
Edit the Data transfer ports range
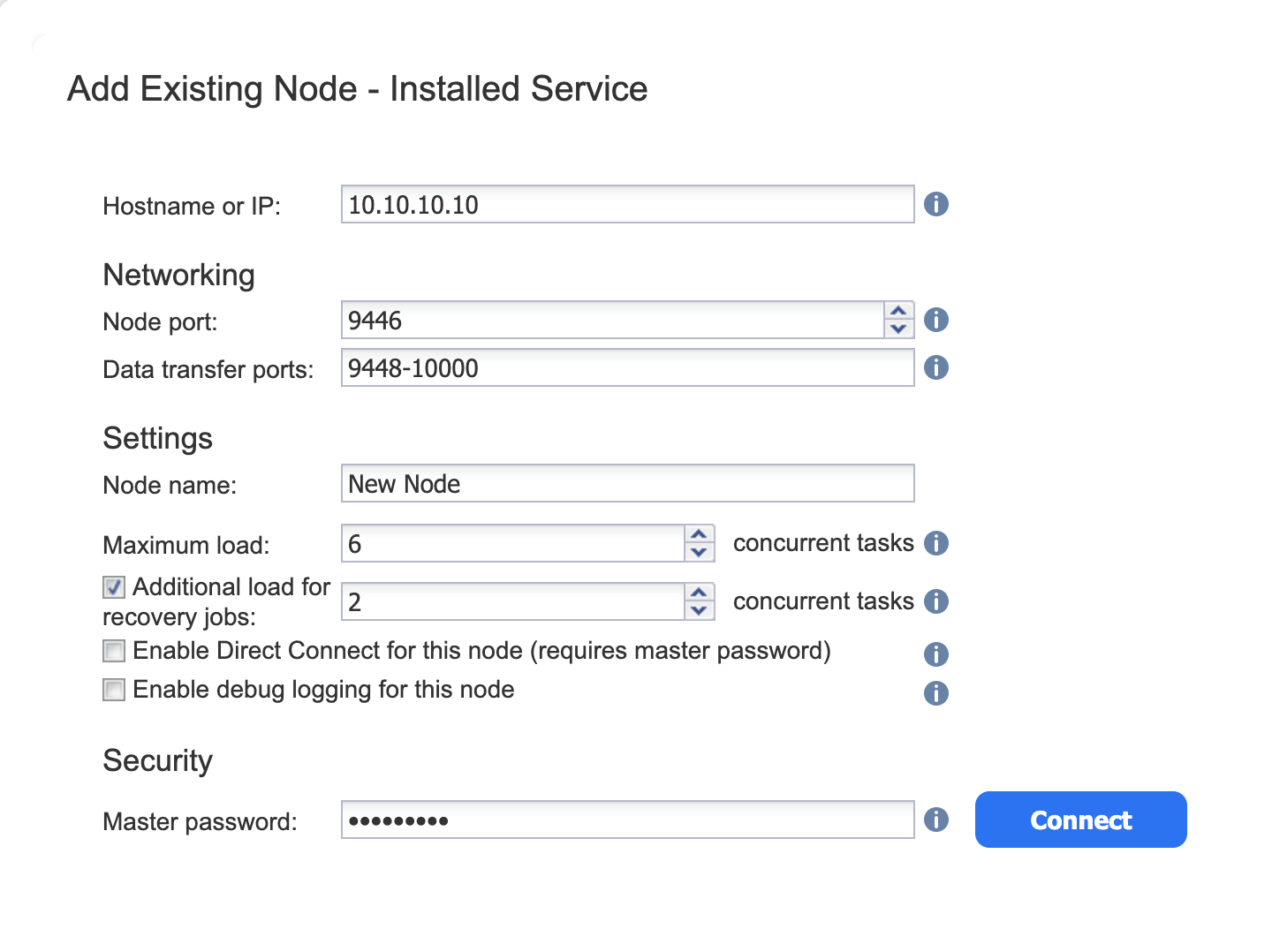pos(627,367)
